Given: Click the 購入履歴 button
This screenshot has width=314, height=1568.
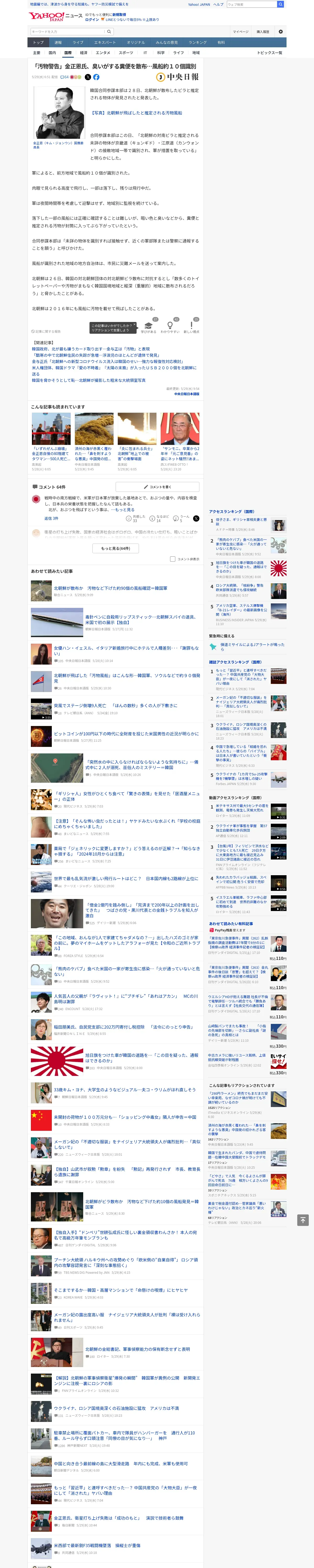Looking at the screenshot, I should coord(263,32).
